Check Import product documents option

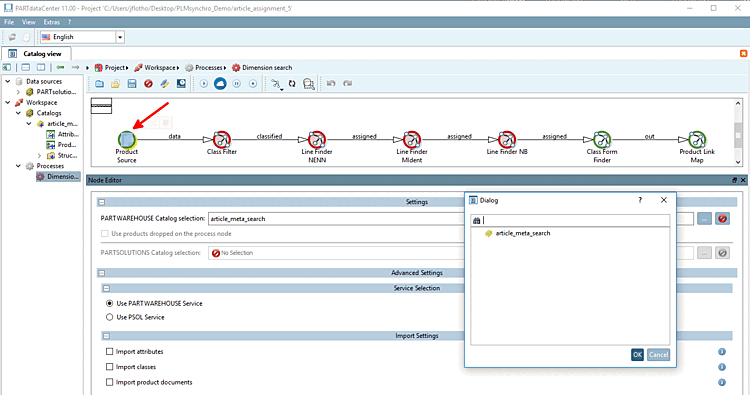(x=110, y=382)
